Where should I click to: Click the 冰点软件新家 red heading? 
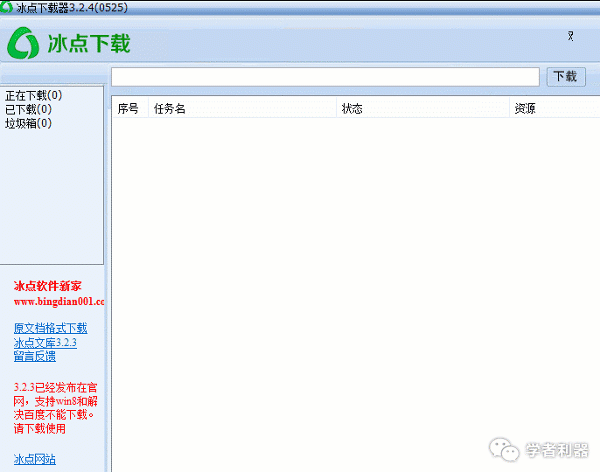(47, 286)
